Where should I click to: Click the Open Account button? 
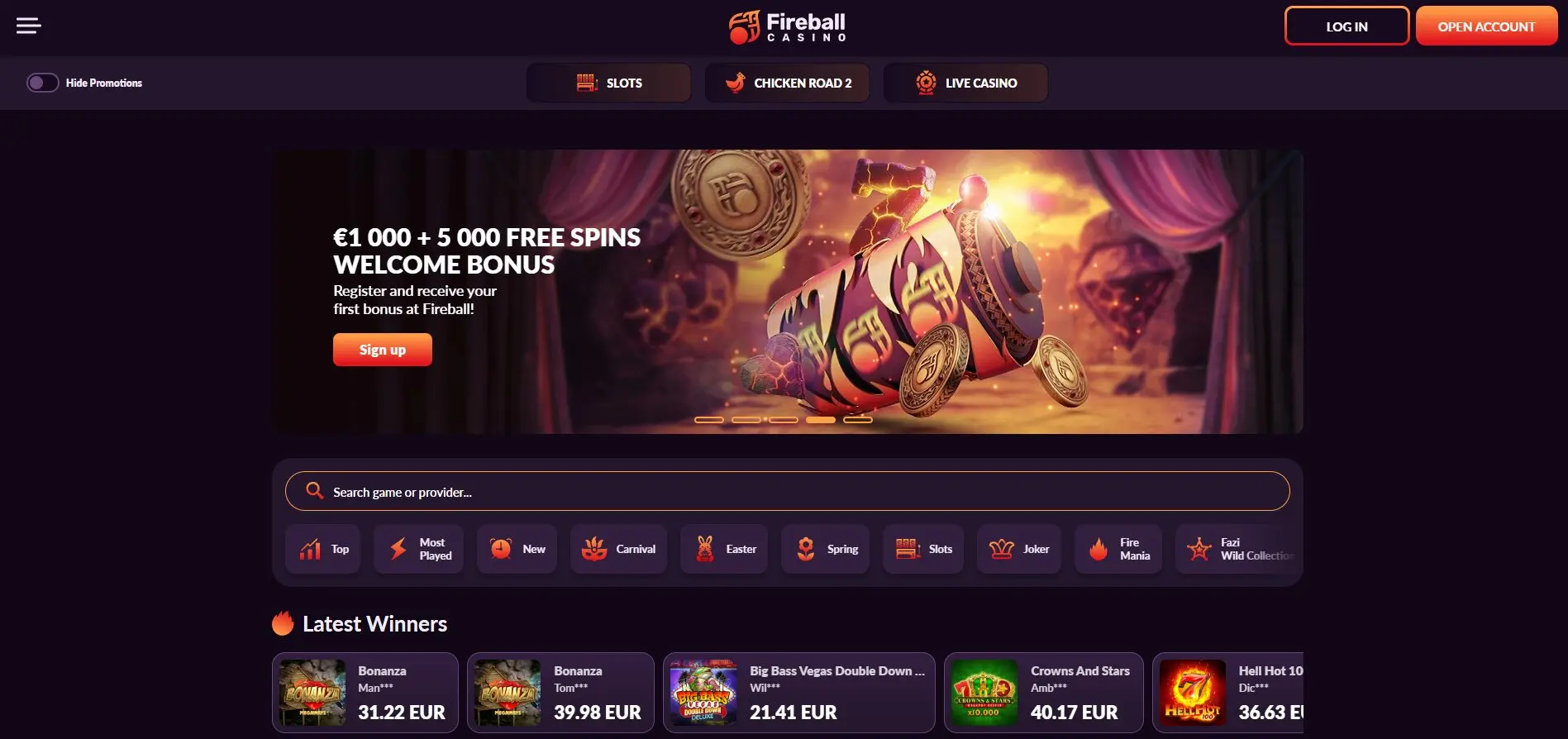pos(1486,26)
